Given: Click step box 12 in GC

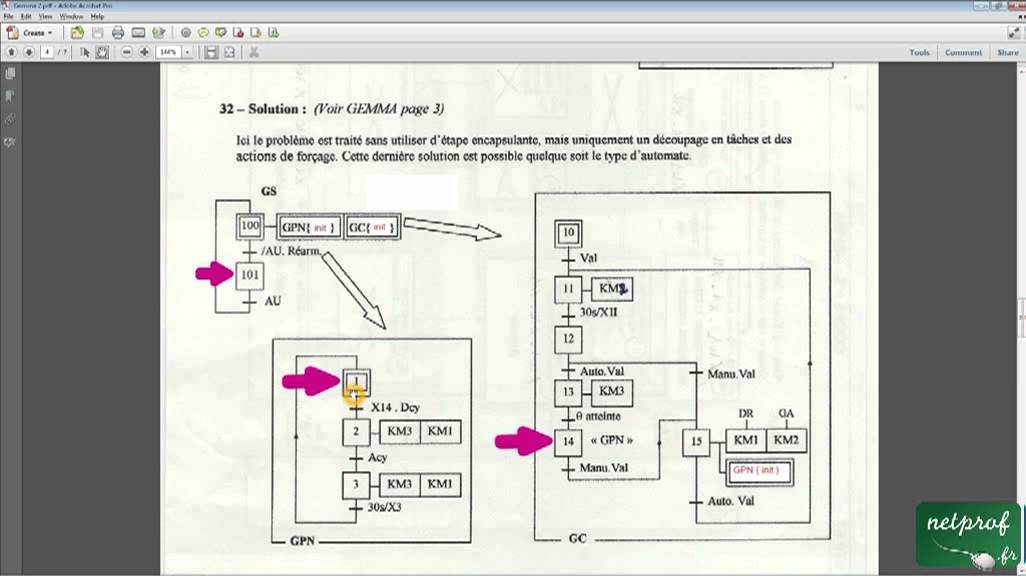Looking at the screenshot, I should tap(568, 339).
